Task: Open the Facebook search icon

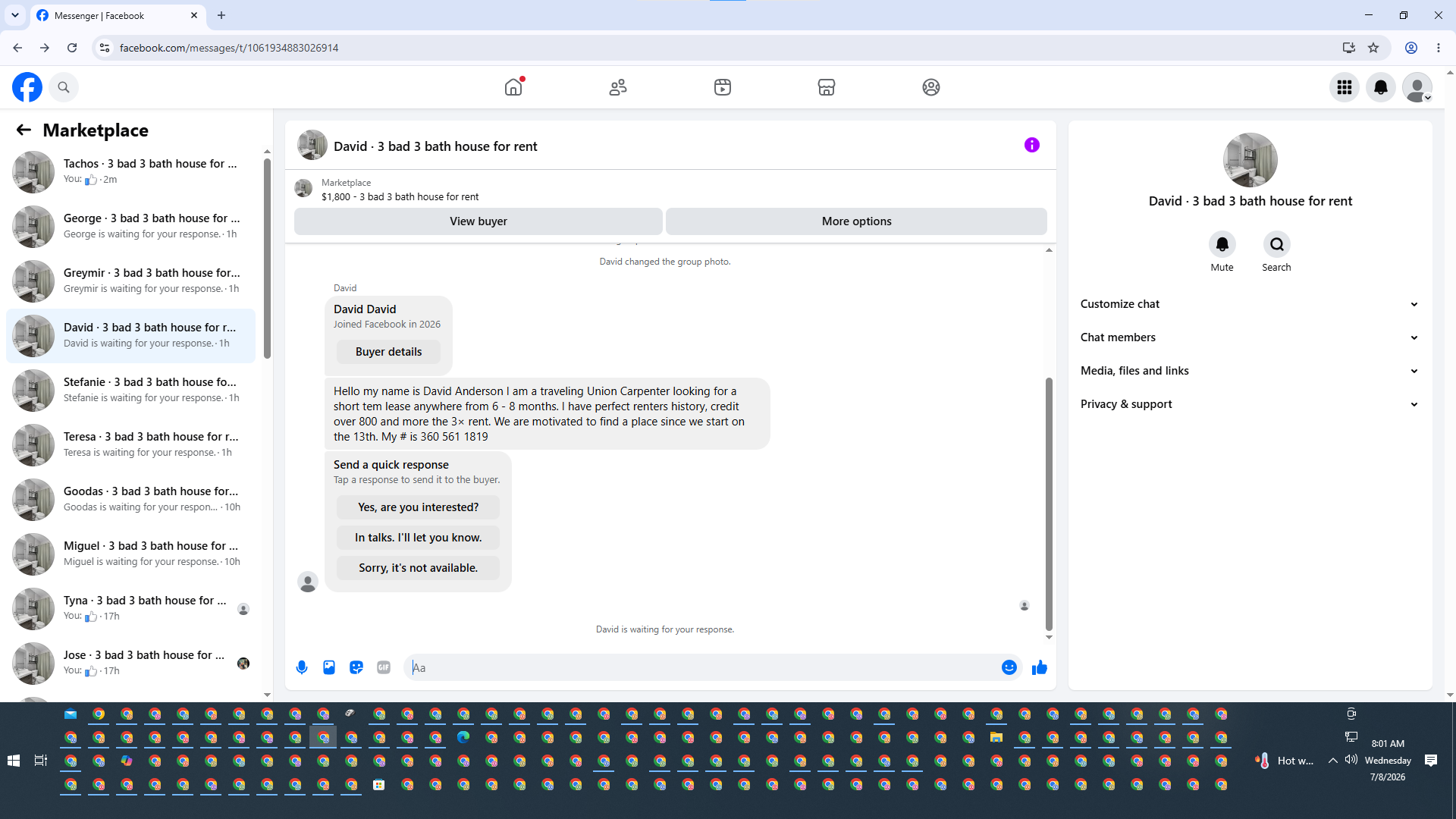Action: tap(64, 87)
